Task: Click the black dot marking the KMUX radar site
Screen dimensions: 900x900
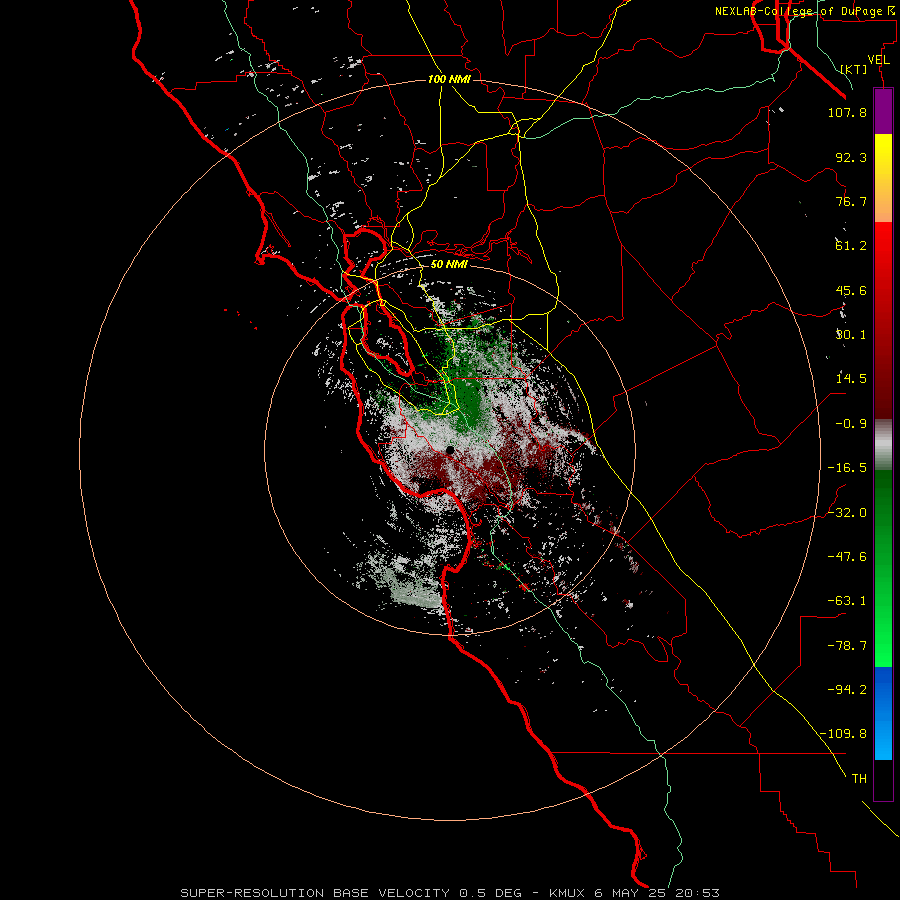Action: coord(450,450)
